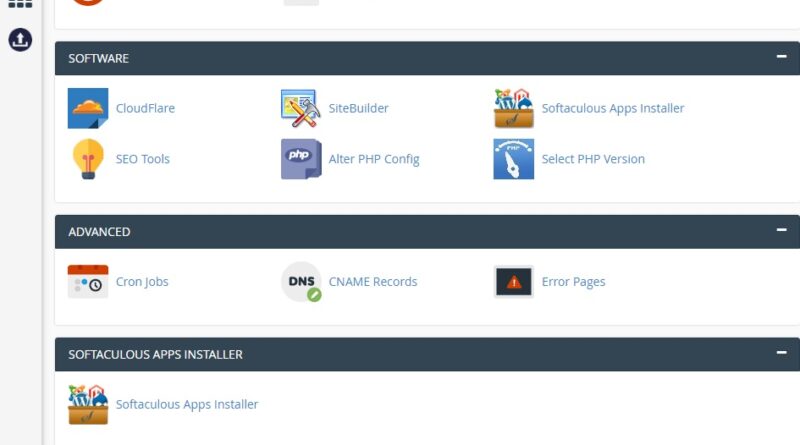
Task: Click the sidebar grid icon
Action: coord(20,3)
